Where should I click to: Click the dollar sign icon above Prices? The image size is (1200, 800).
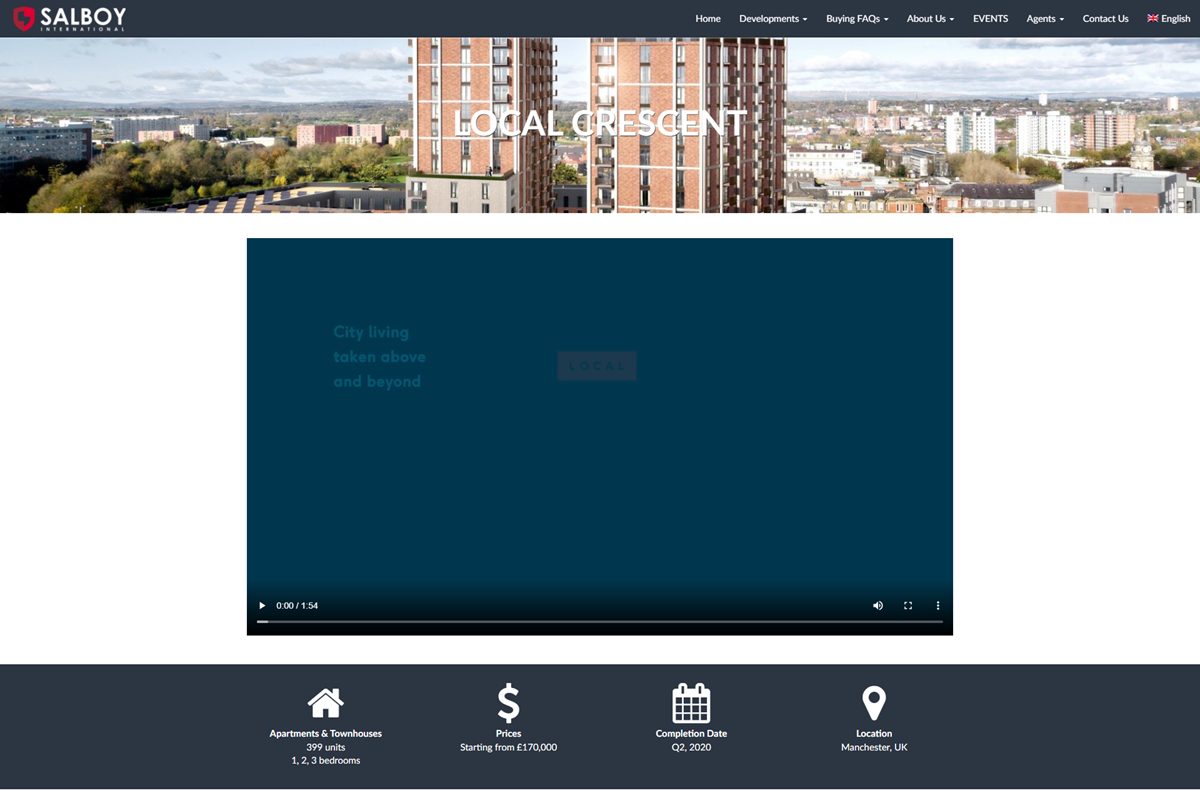click(508, 700)
